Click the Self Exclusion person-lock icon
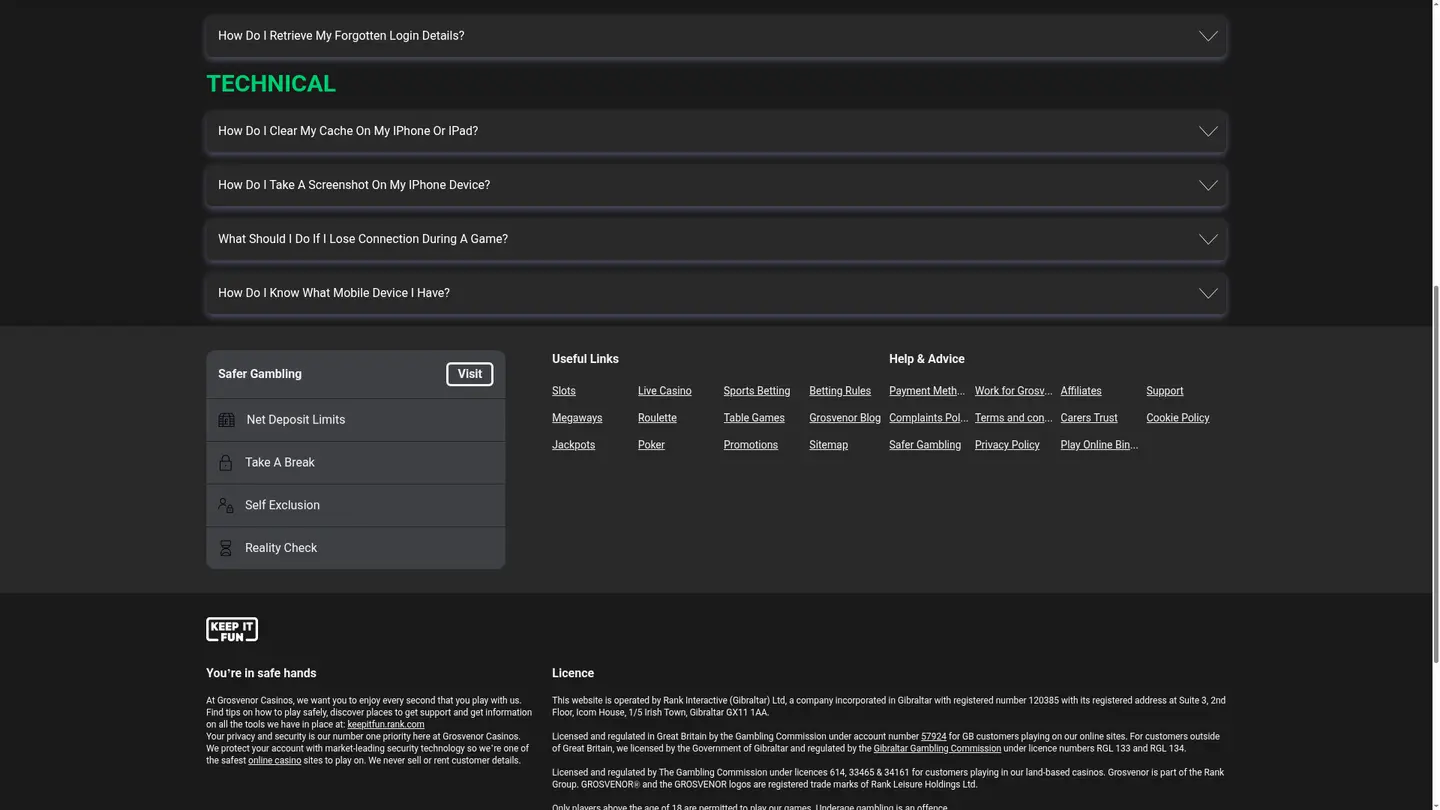This screenshot has width=1440, height=810. click(x=226, y=506)
